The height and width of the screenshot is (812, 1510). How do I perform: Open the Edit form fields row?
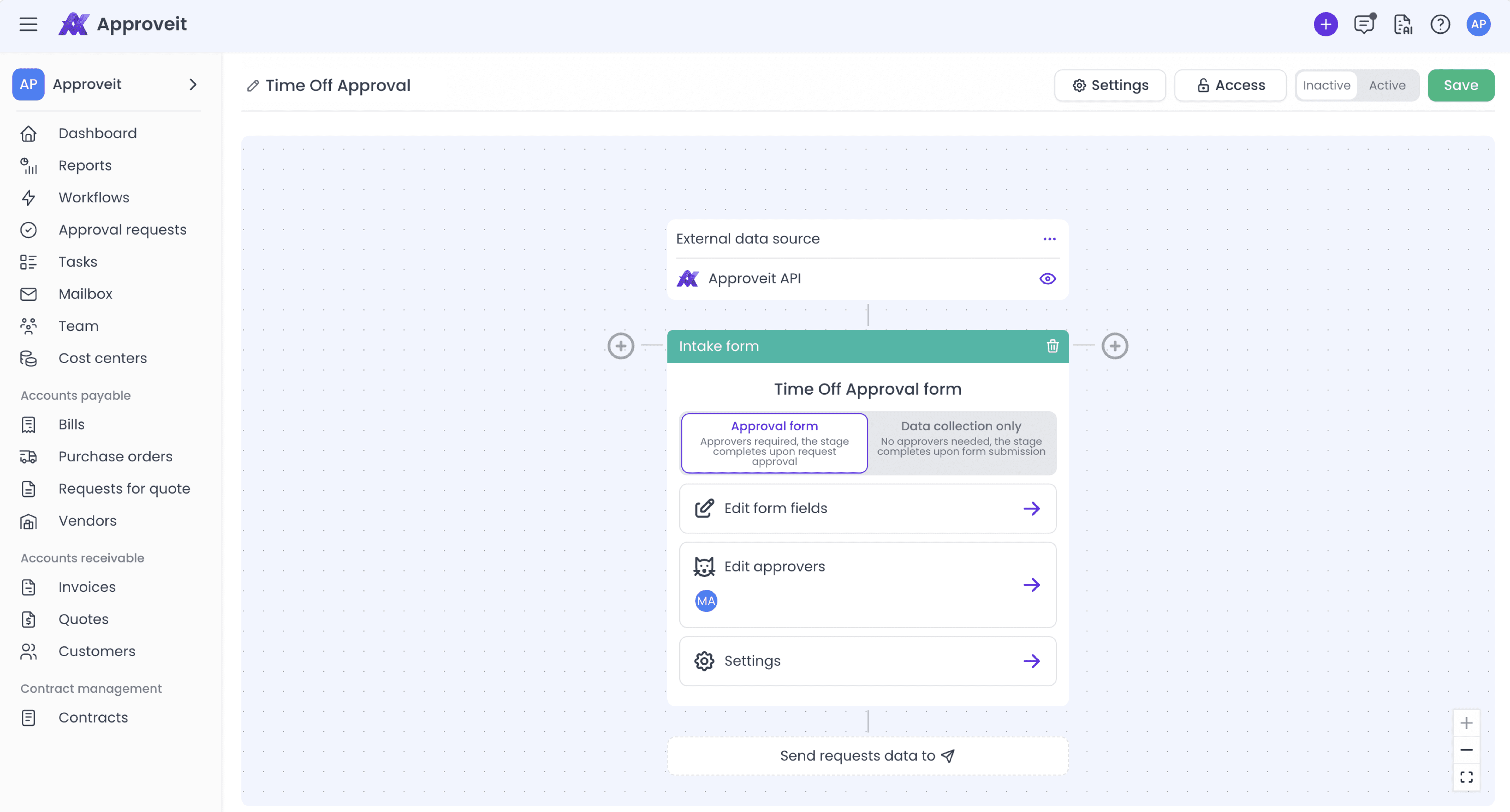867,509
